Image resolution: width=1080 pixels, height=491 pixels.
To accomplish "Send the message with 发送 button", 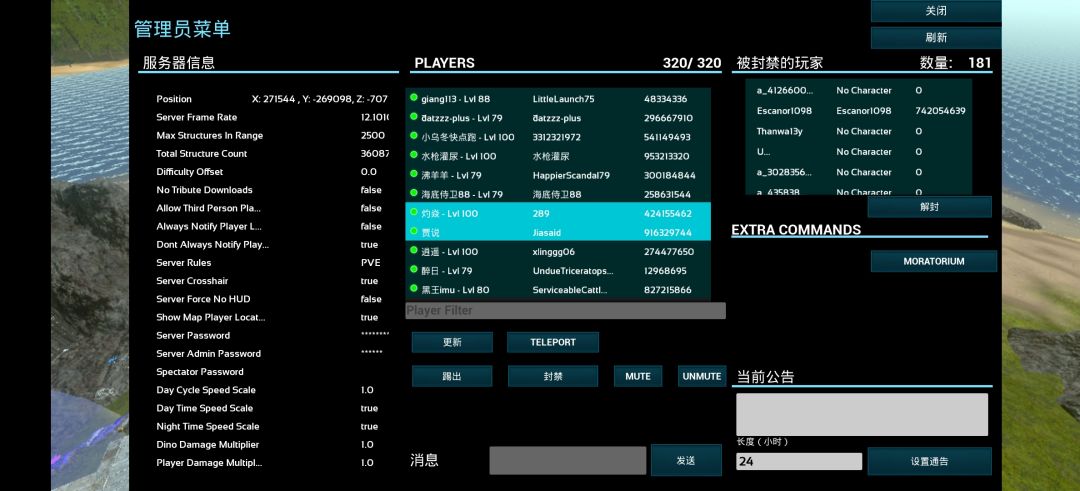I will (686, 460).
